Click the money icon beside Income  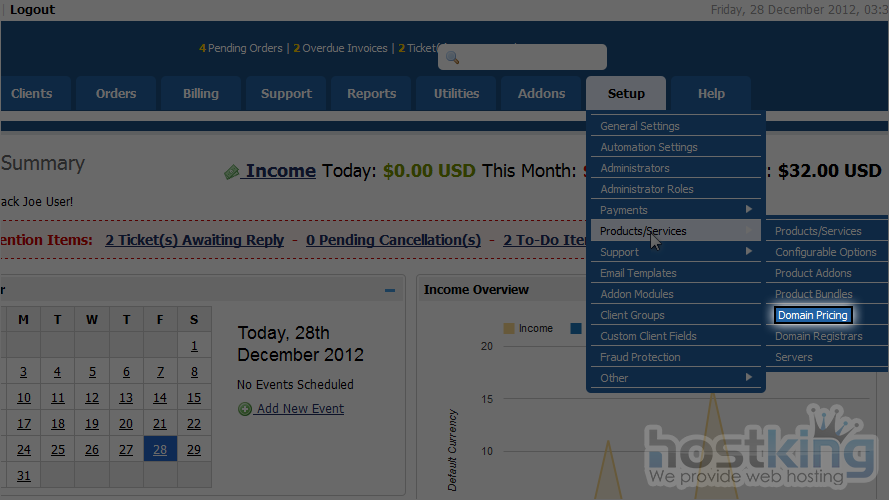(x=232, y=172)
